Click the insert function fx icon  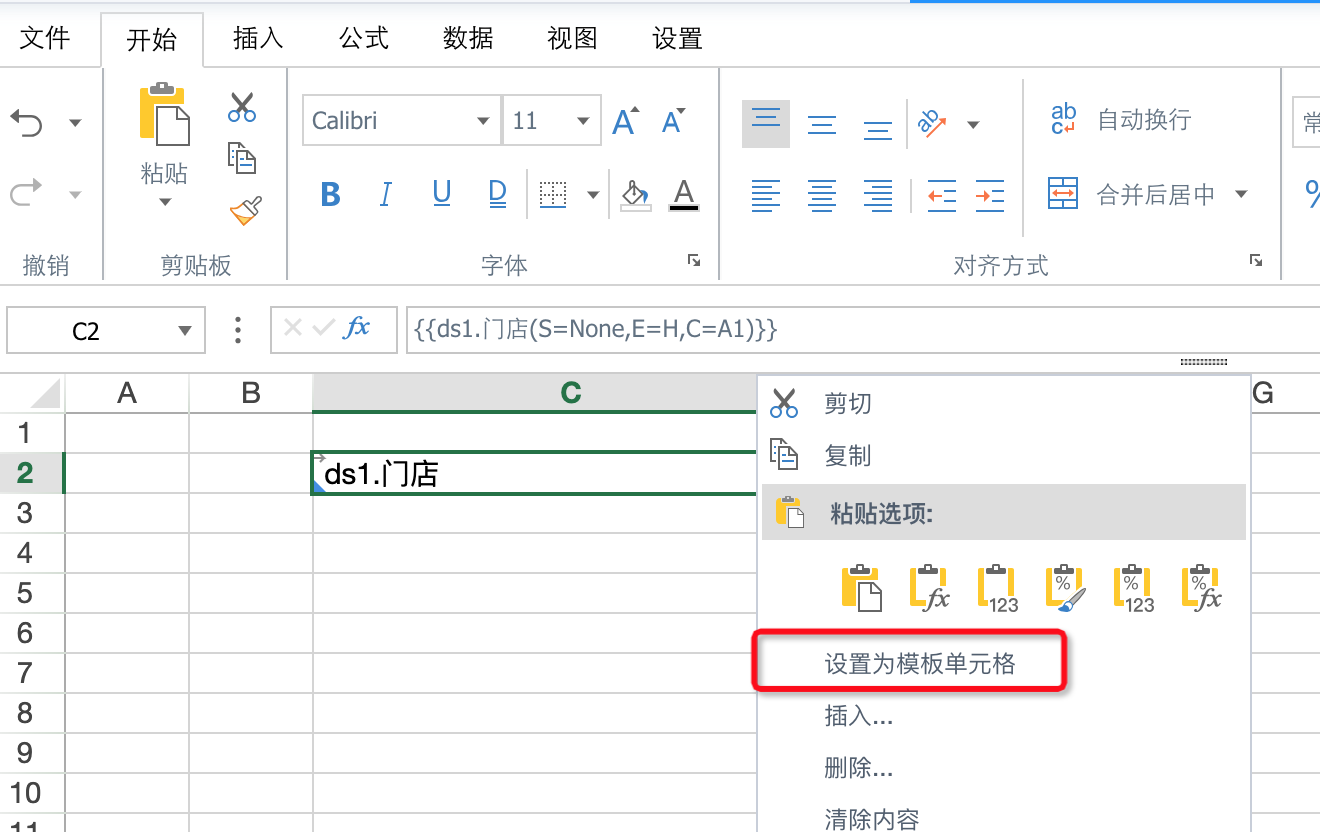click(357, 329)
